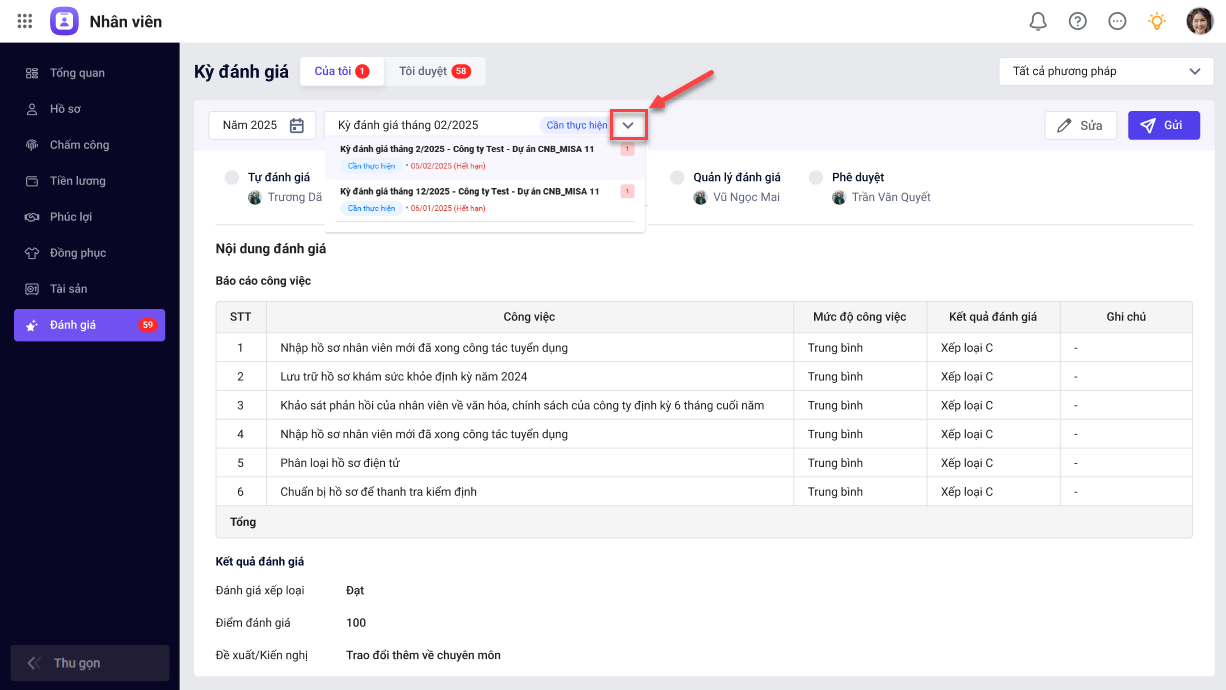Select Đánh giá in sidebar

(x=90, y=325)
